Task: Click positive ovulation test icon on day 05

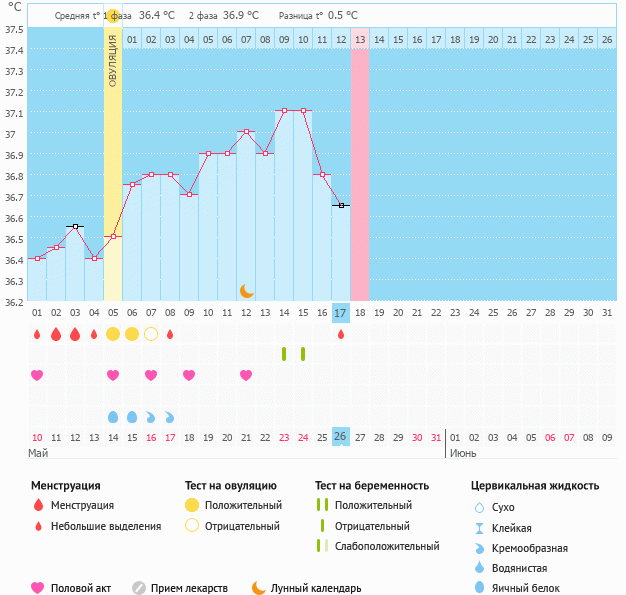Action: 113,334
